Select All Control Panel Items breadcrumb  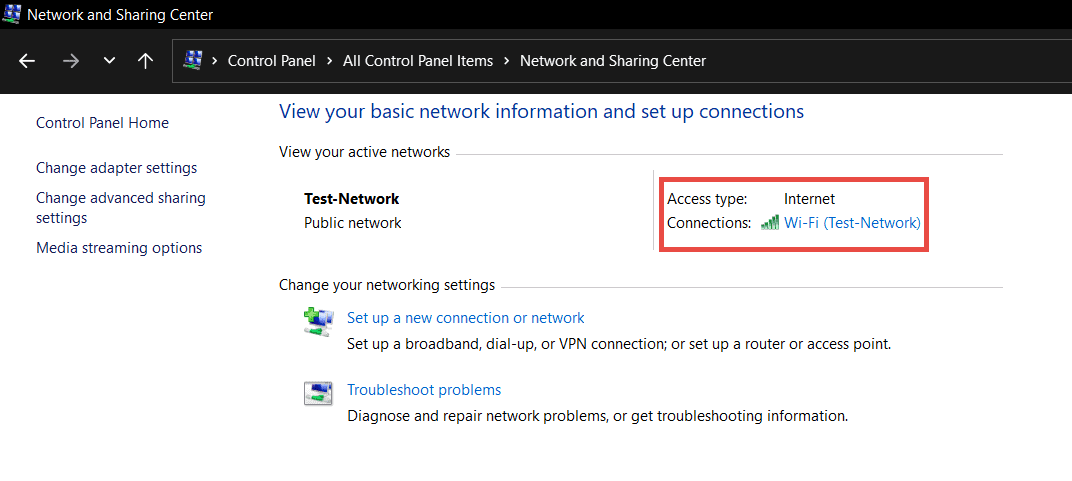(417, 61)
